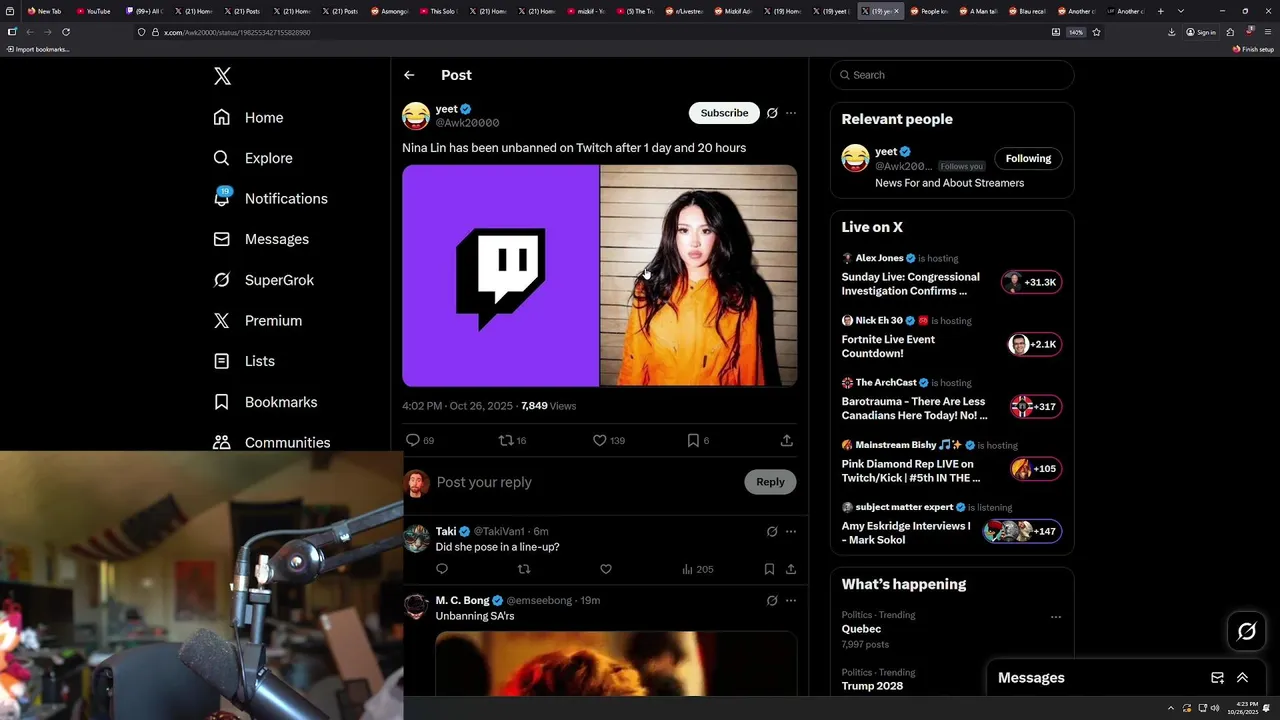Click the Grok icon on Taki's reply
This screenshot has width=1280, height=720.
(772, 532)
